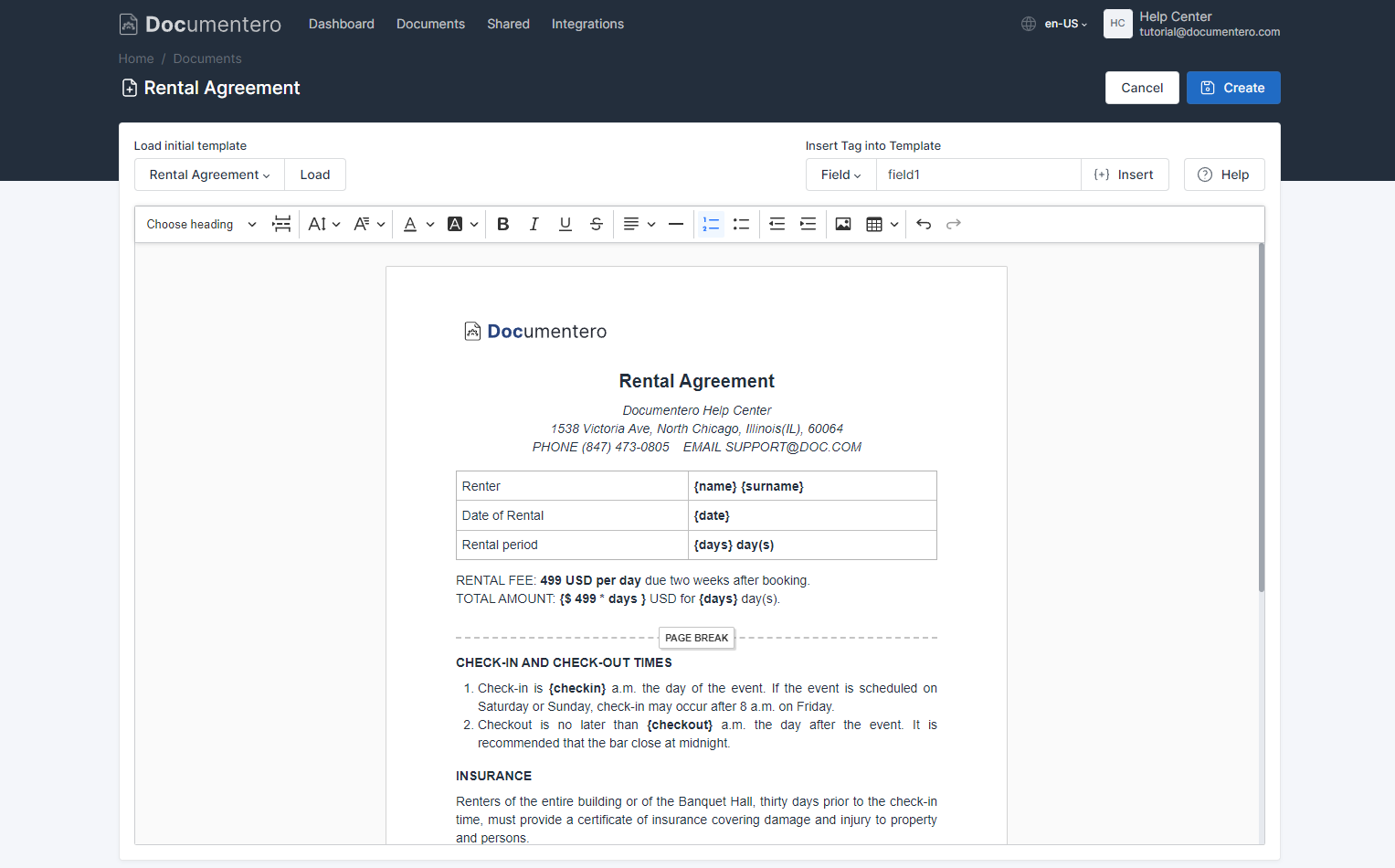Insert a page break from toolbar

click(x=281, y=224)
